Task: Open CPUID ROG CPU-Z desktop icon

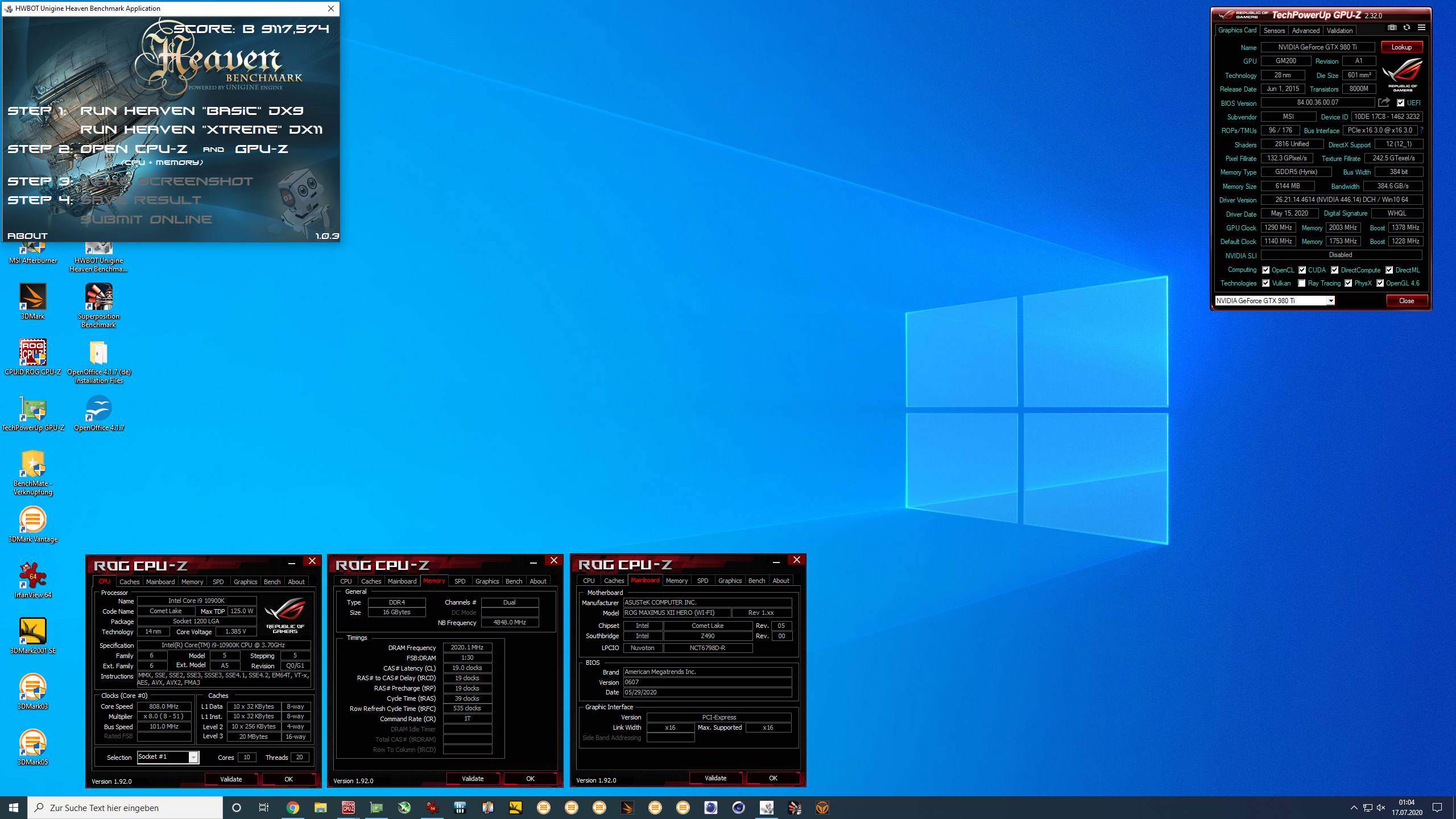Action: [33, 357]
